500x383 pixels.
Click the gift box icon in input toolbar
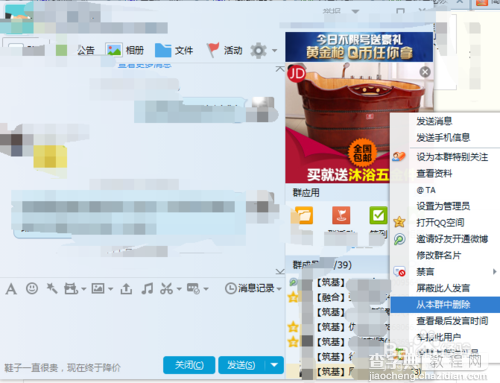click(x=71, y=288)
